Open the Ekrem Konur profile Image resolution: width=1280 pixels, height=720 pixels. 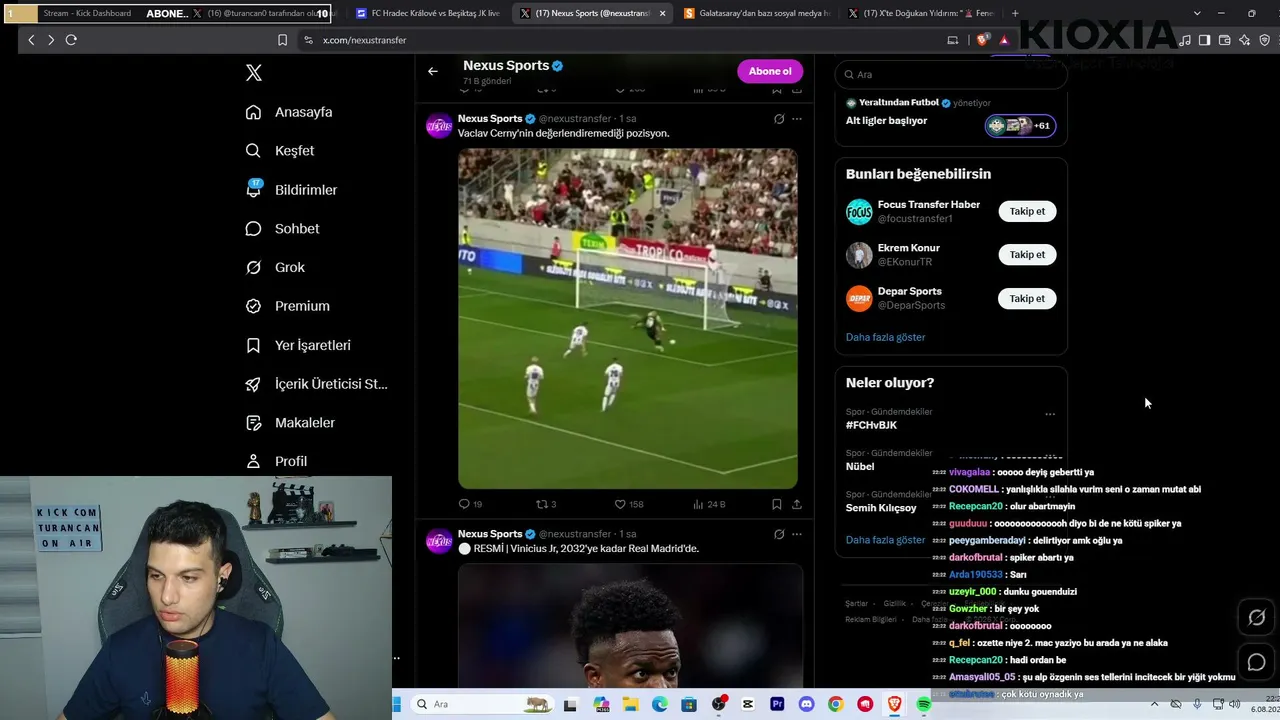coord(909,248)
